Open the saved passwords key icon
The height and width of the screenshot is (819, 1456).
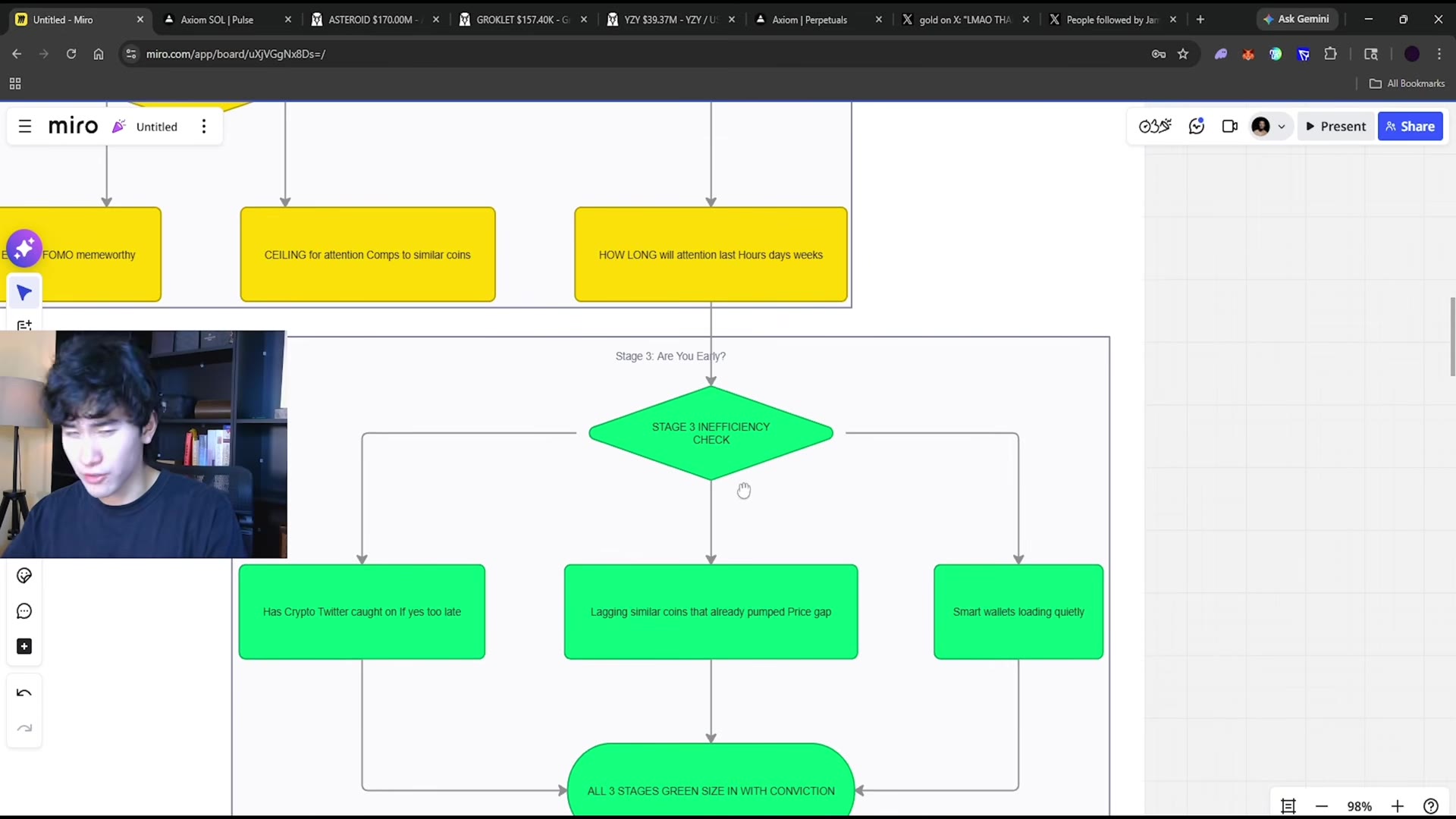[1158, 54]
